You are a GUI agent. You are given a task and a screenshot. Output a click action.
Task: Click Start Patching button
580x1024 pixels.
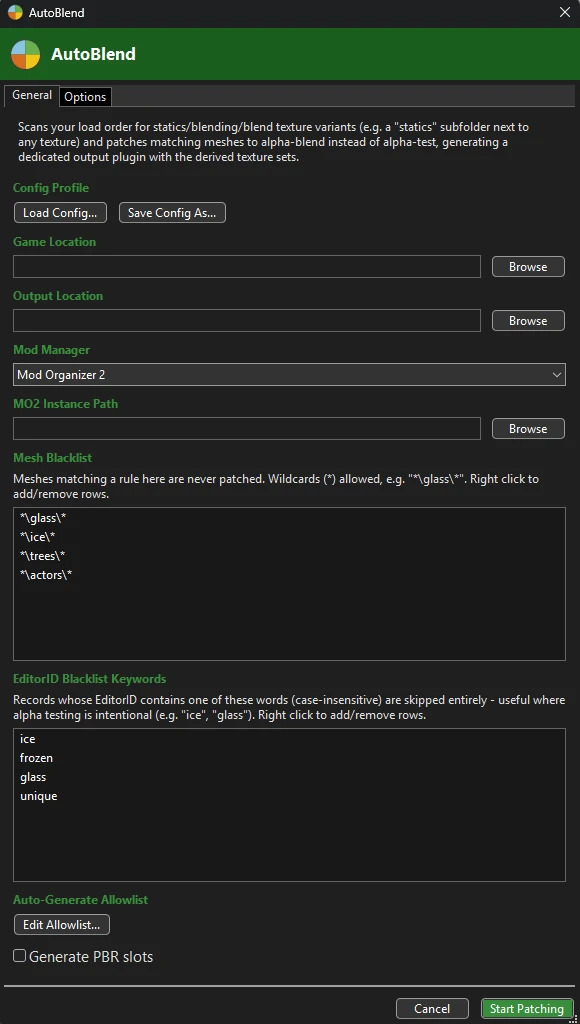point(526,1009)
